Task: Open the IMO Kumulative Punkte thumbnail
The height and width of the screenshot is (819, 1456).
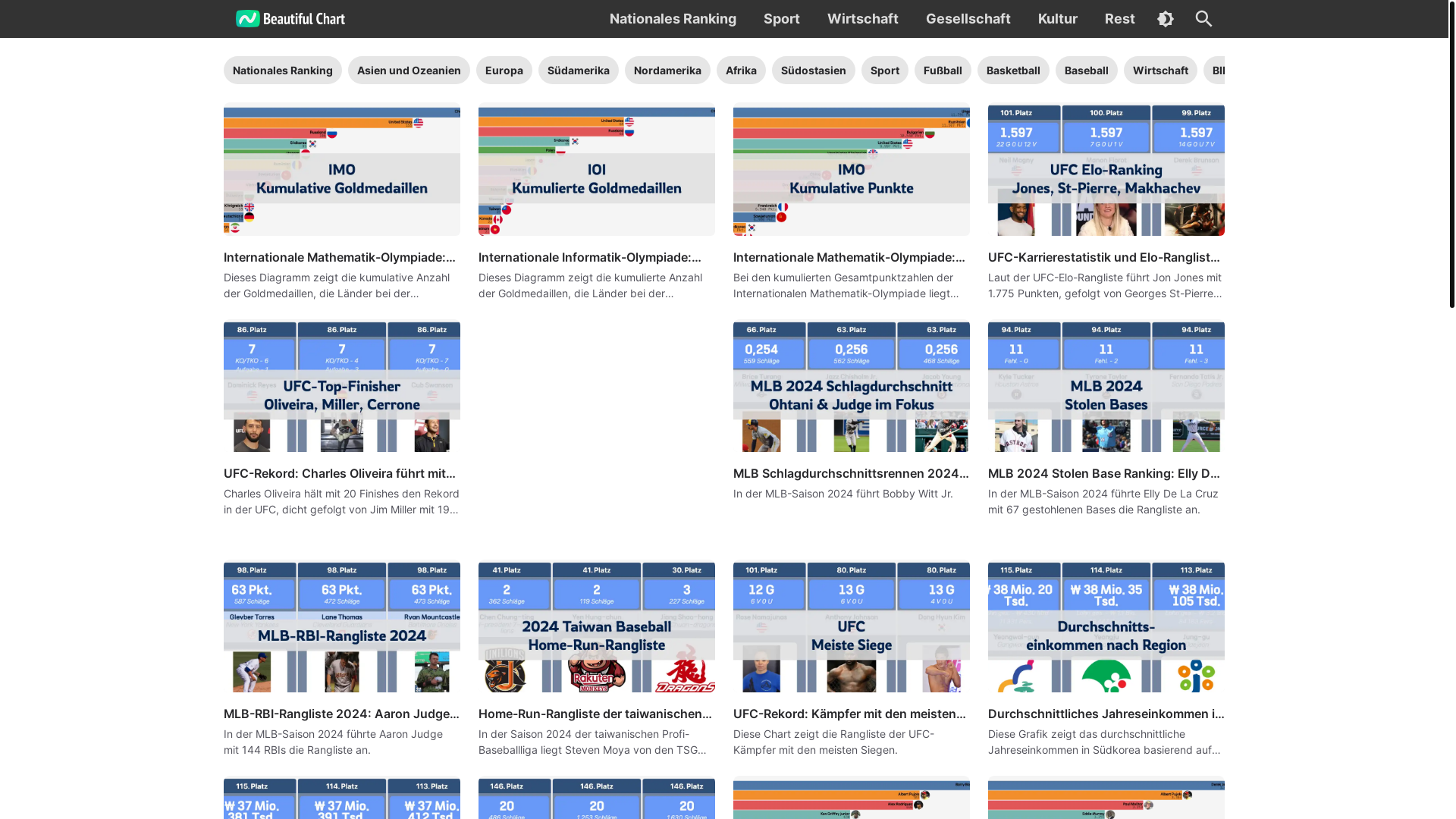Action: click(852, 169)
